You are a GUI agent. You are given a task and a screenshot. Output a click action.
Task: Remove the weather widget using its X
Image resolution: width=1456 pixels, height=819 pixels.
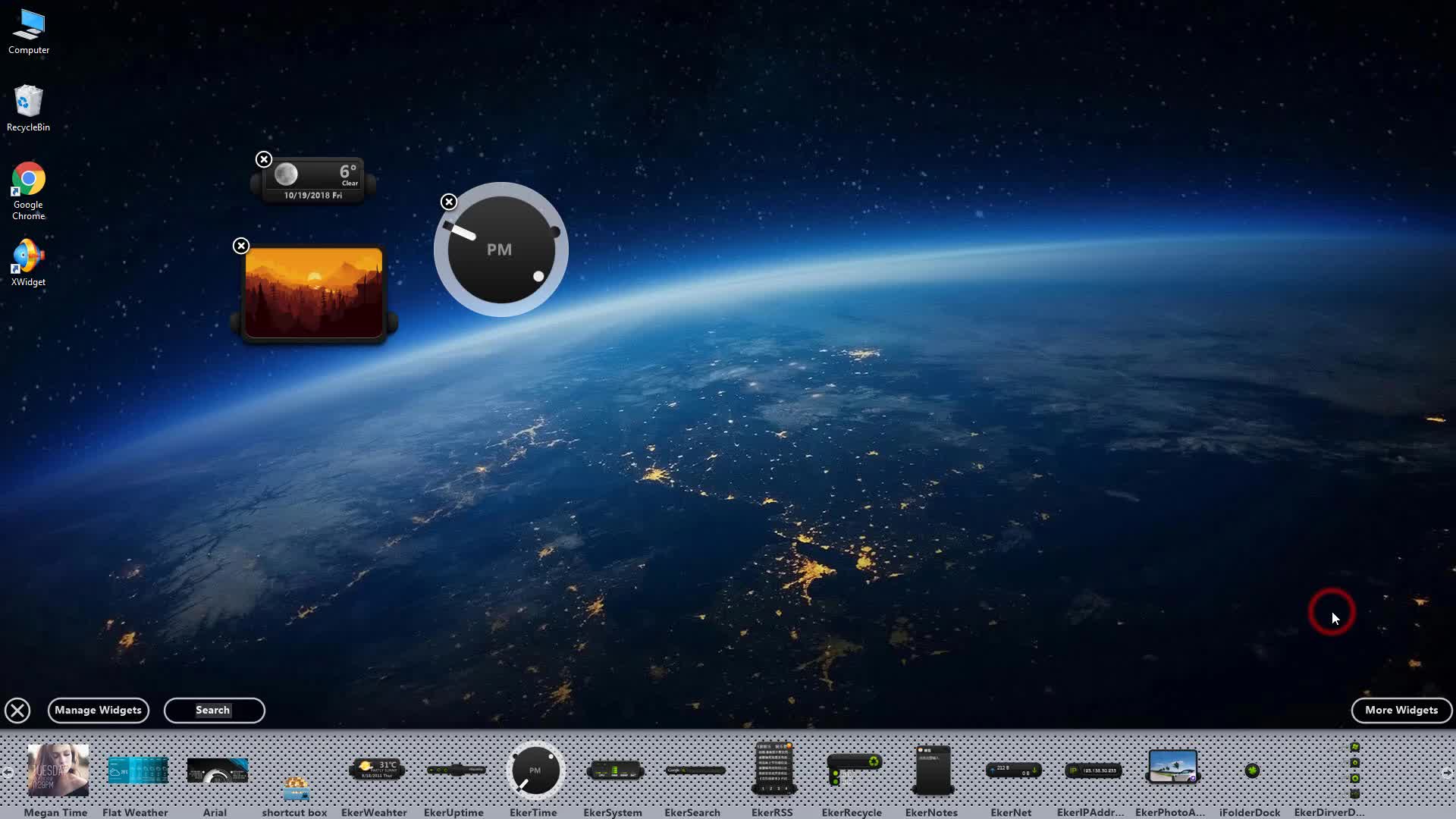[x=263, y=159]
